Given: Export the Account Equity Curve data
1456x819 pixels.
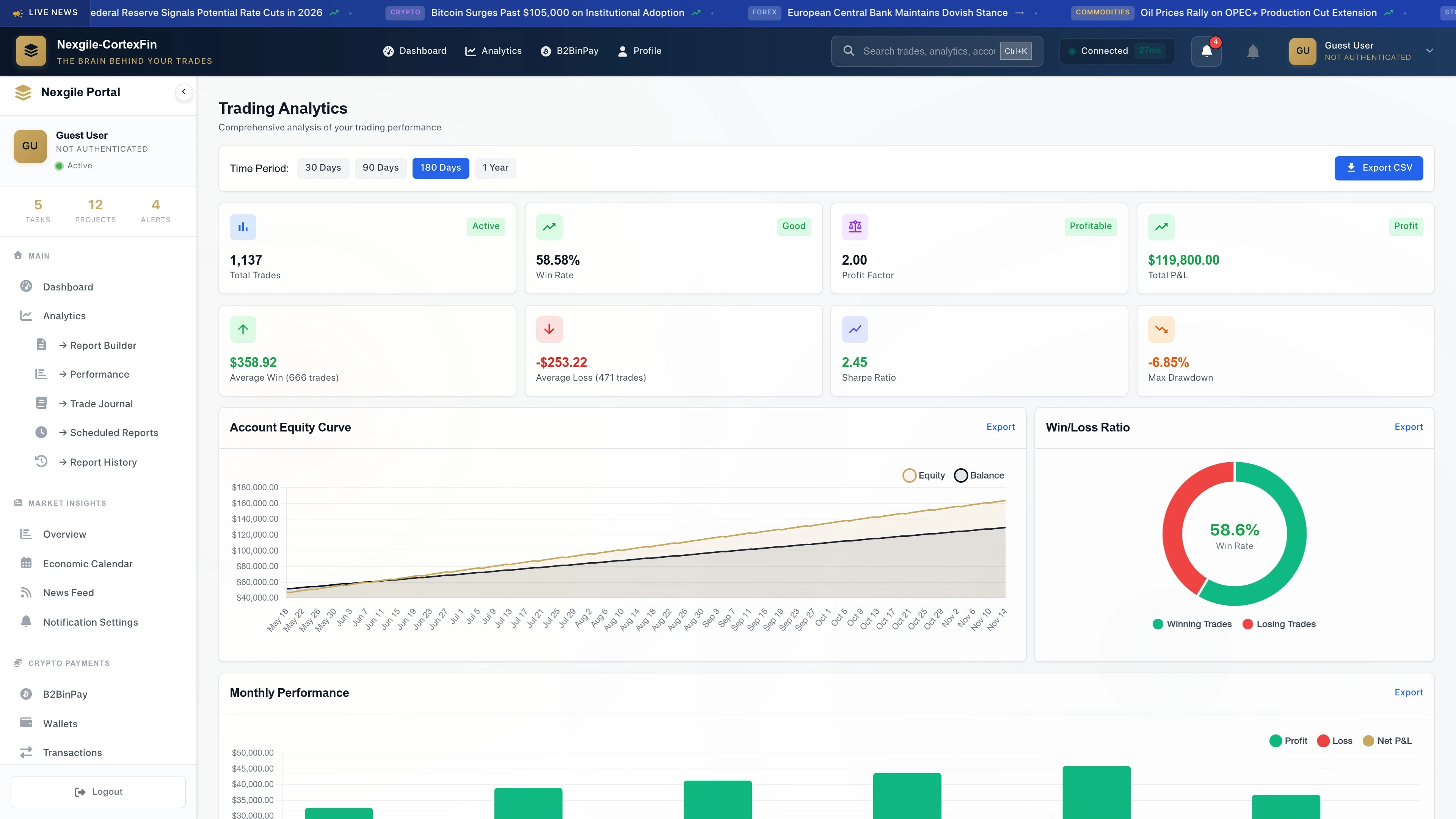Looking at the screenshot, I should [x=1001, y=427].
